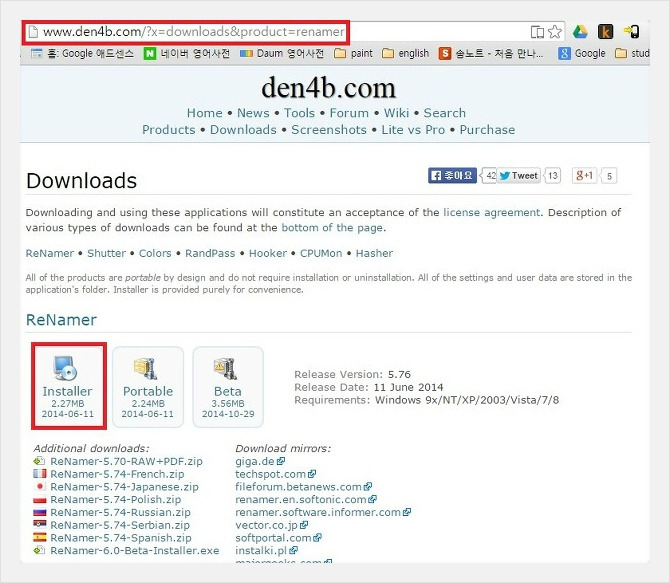Click the French flag icon

40,474
